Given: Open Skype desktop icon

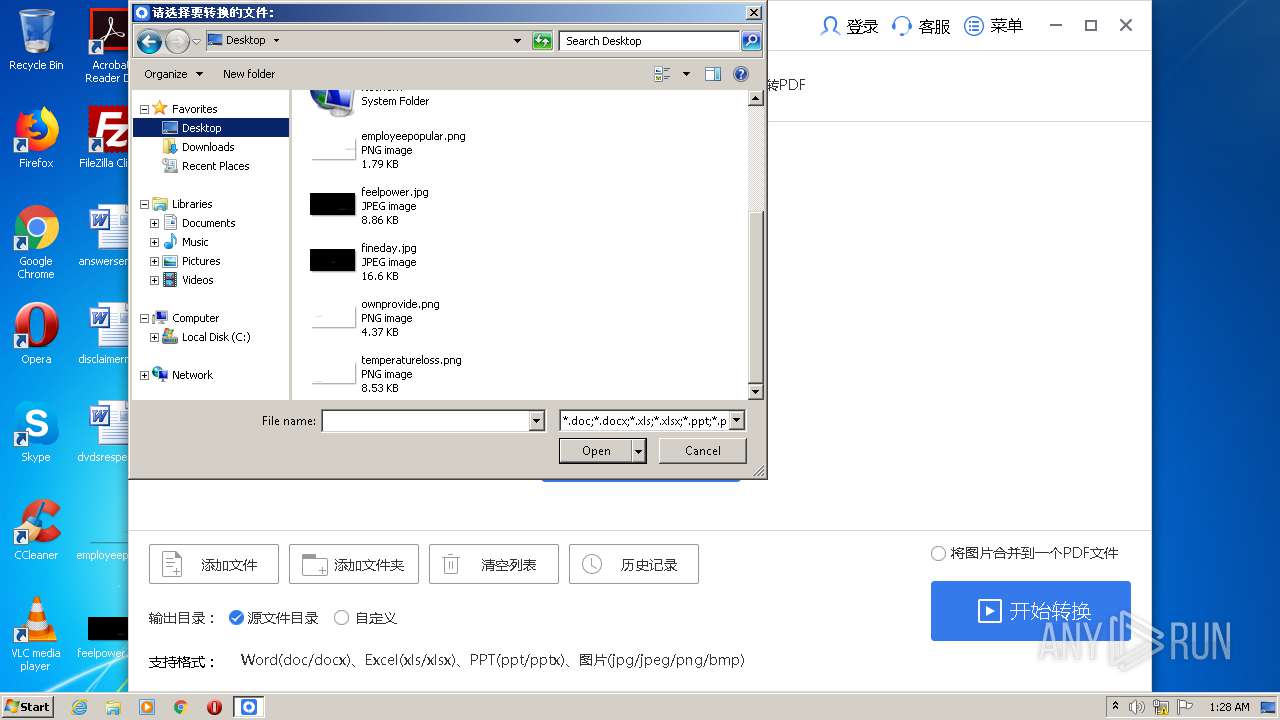Looking at the screenshot, I should click(36, 432).
